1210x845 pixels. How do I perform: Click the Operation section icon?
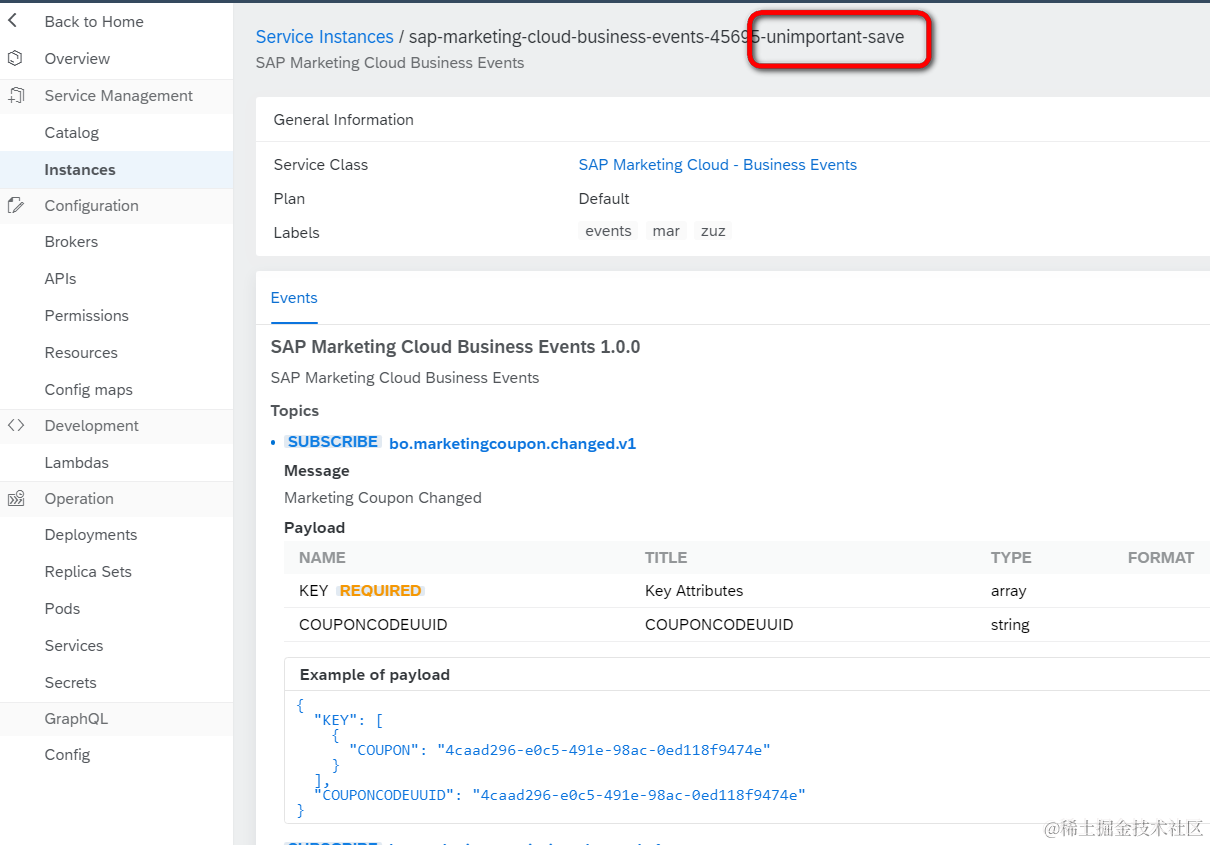[x=15, y=498]
